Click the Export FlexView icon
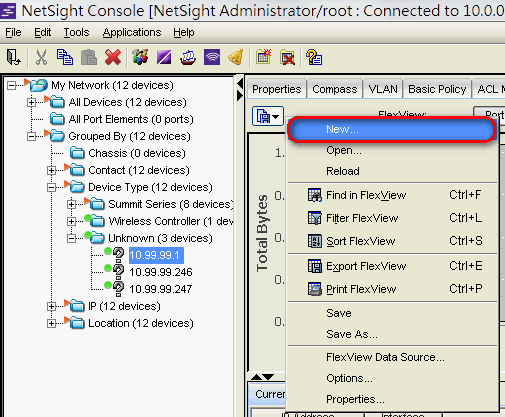The image size is (505, 417). [x=315, y=266]
